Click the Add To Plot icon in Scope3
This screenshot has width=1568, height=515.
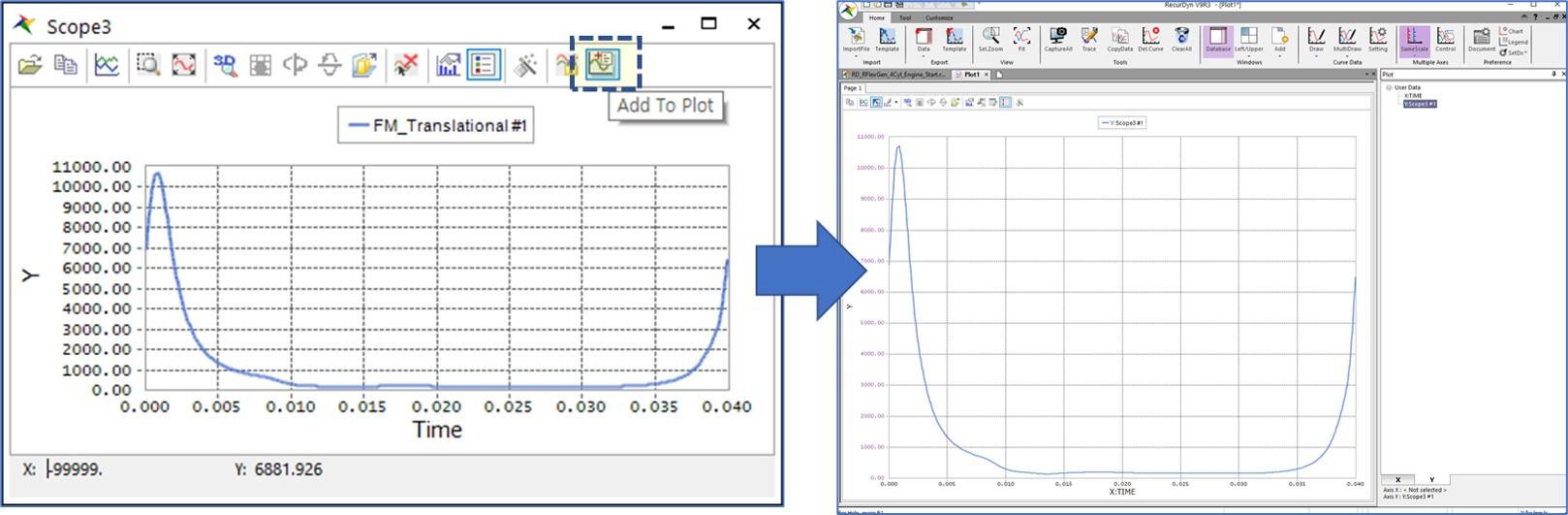coord(604,65)
